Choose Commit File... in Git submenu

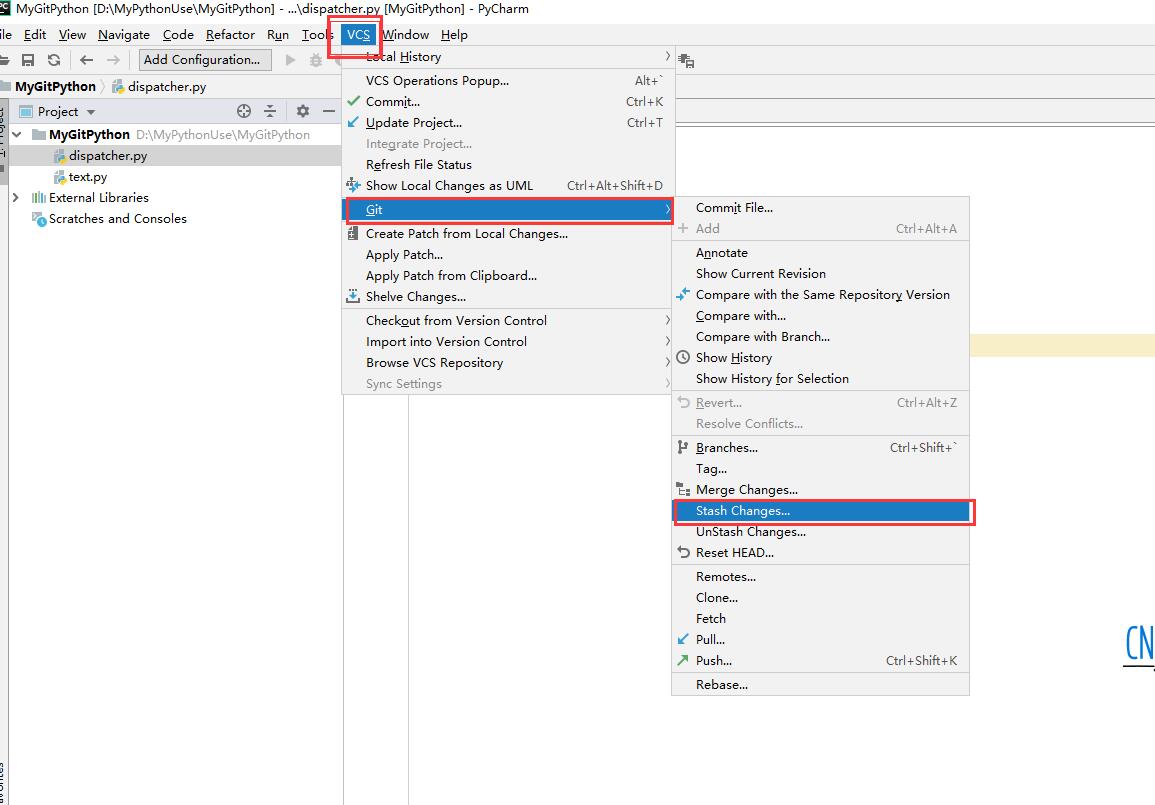(821, 208)
